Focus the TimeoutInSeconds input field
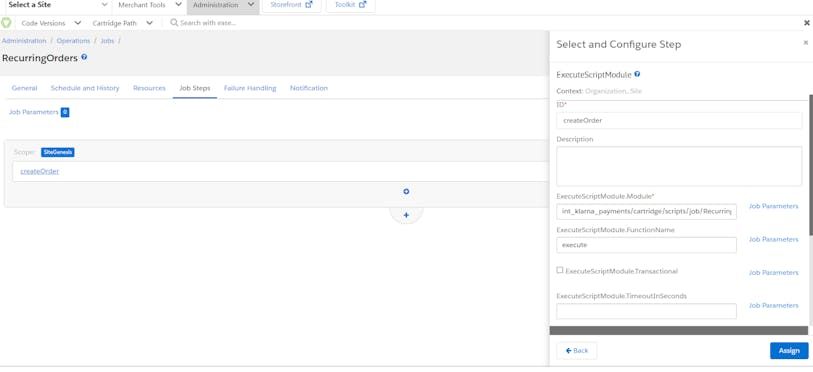Viewport: 813px width, 372px height. click(646, 311)
